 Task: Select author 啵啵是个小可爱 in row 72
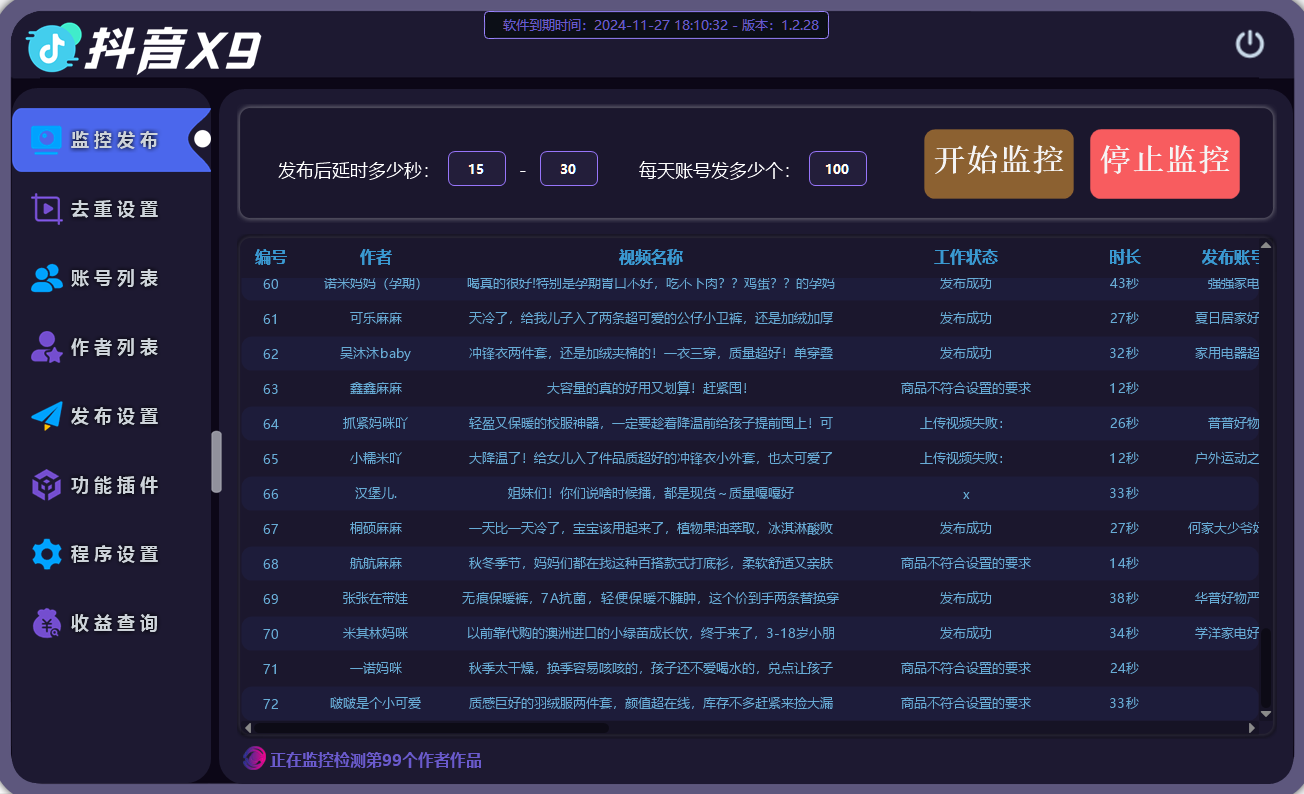(x=376, y=703)
